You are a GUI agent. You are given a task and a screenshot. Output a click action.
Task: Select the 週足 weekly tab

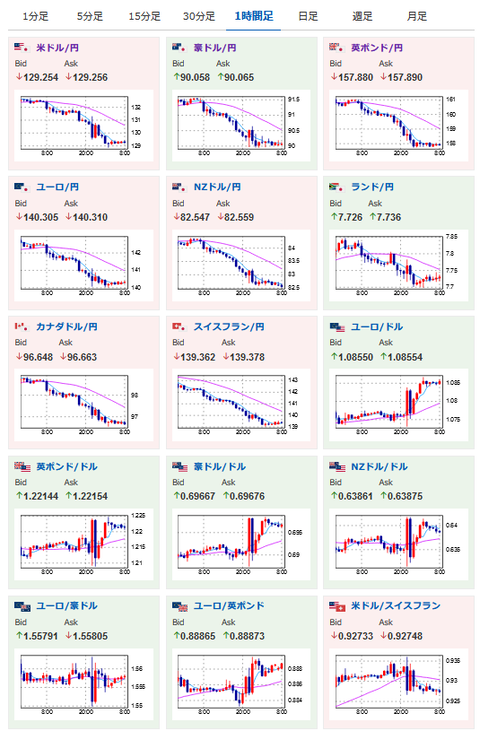click(363, 16)
